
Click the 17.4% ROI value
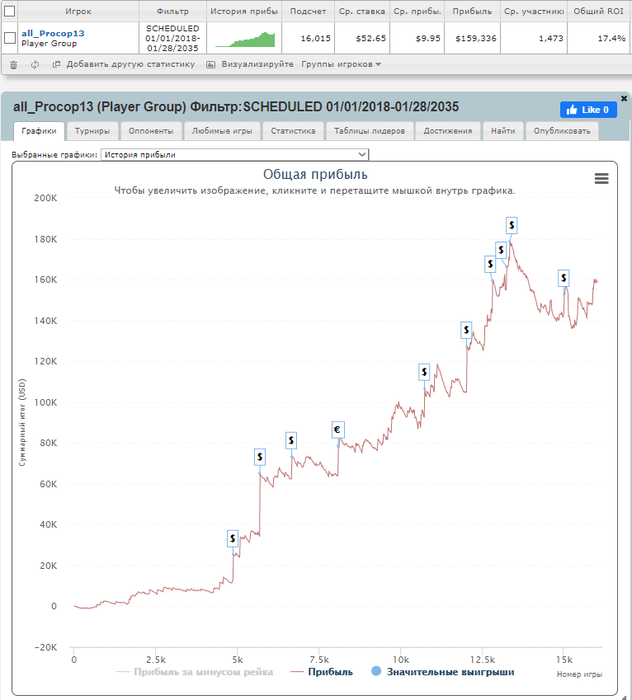(611, 38)
